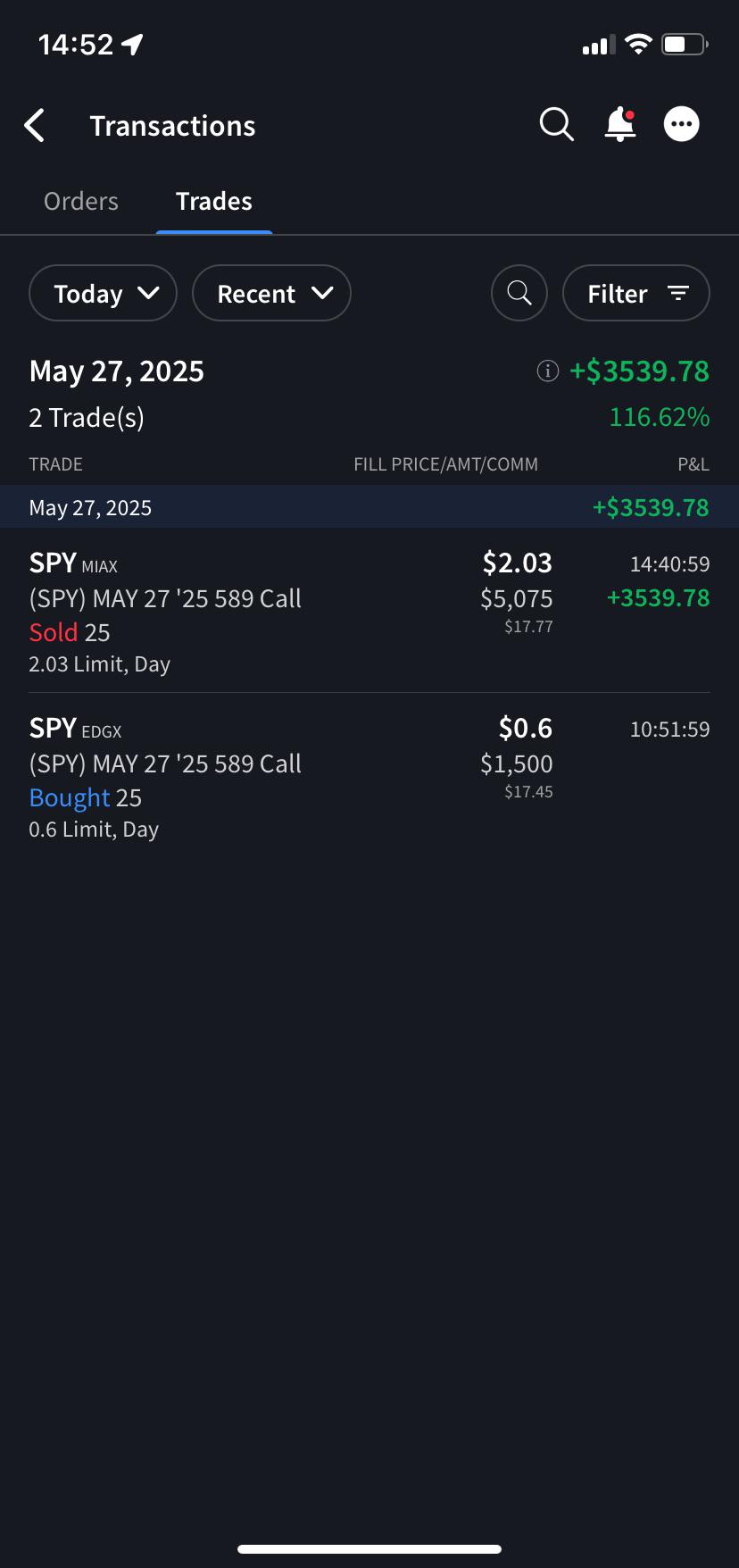Tap the circular search button beside Filter

519,293
